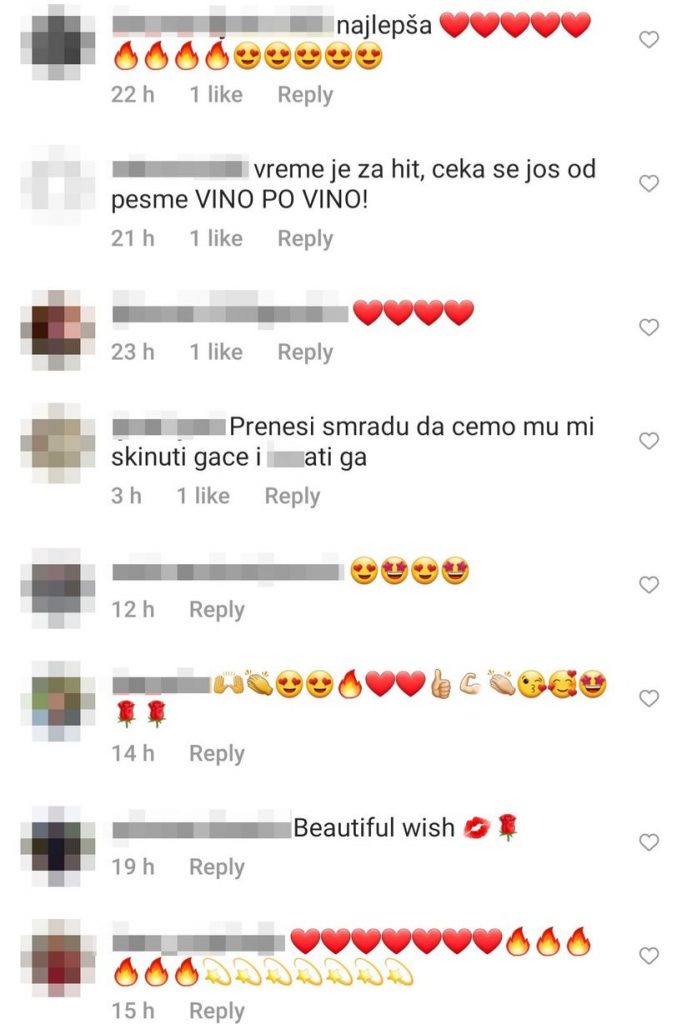Tap heart icon next to "Prenesi smradu" comment

pos(648,441)
